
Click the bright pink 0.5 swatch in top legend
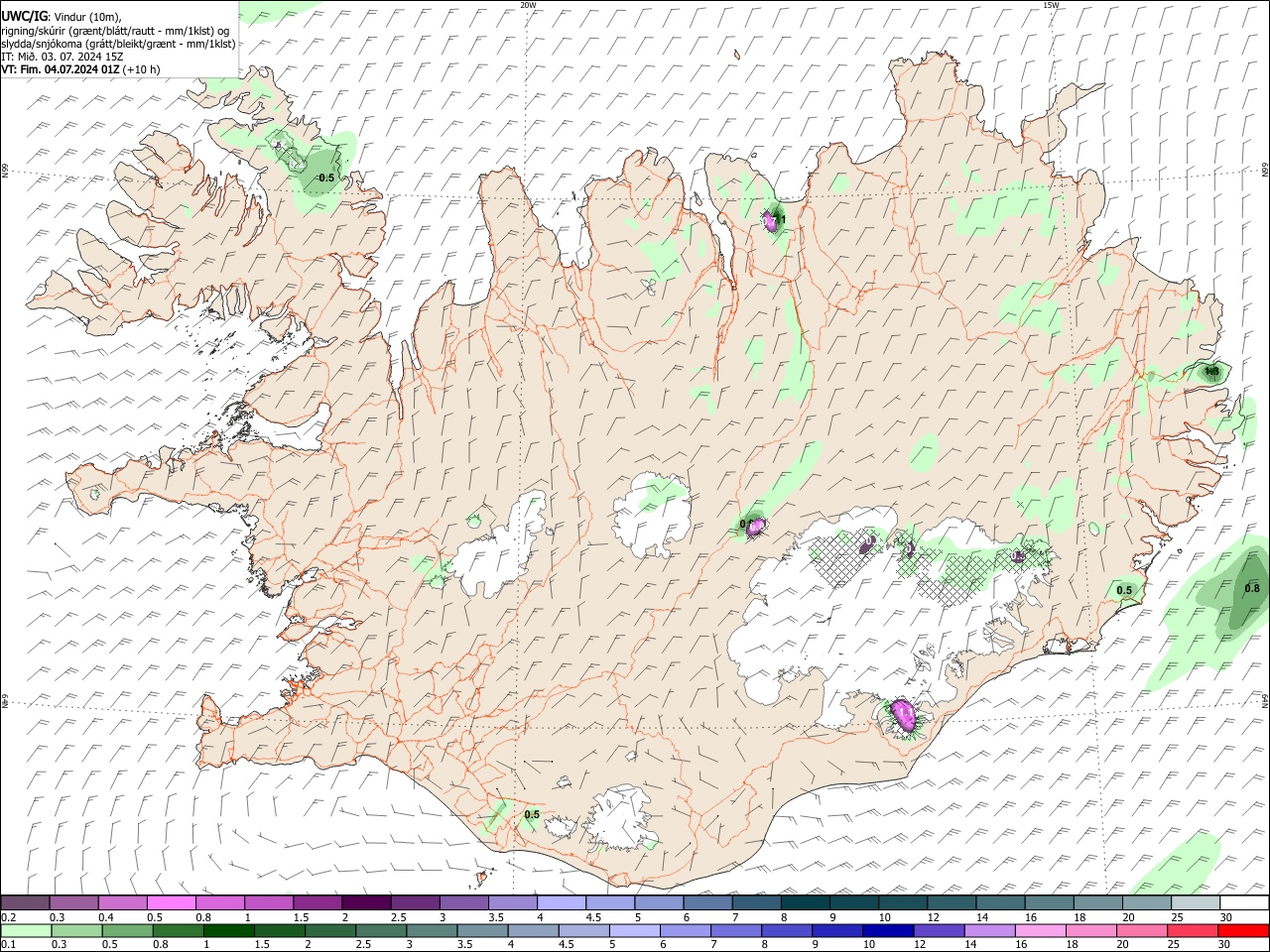(x=172, y=902)
